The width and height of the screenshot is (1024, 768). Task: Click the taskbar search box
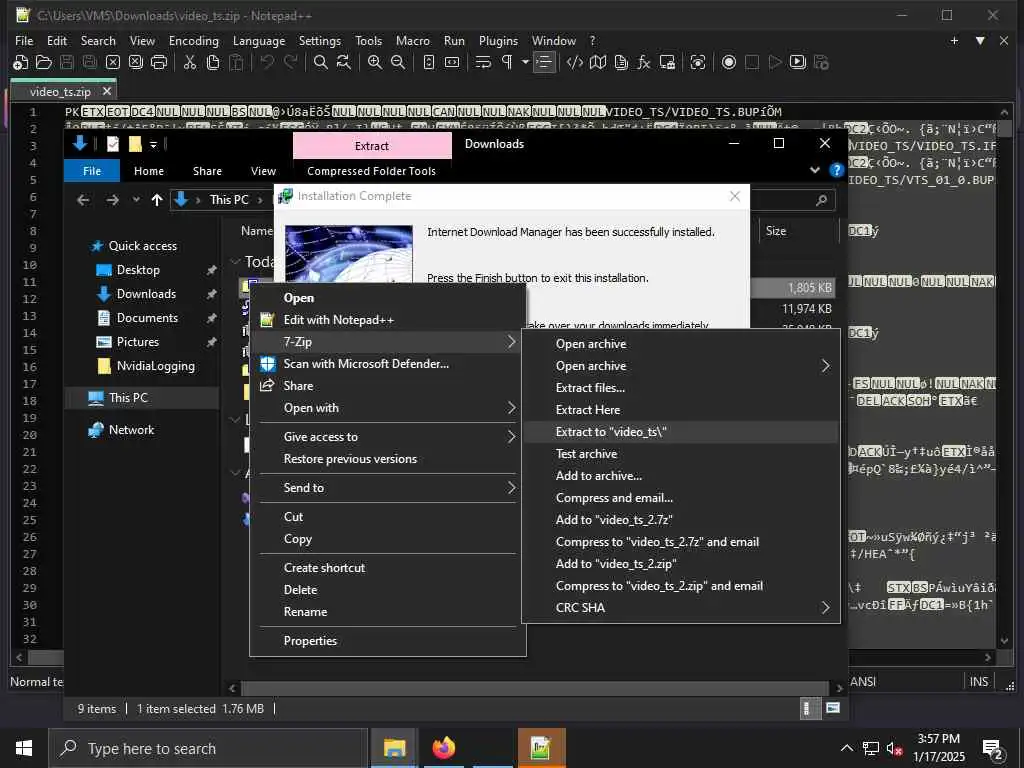pyautogui.click(x=208, y=748)
